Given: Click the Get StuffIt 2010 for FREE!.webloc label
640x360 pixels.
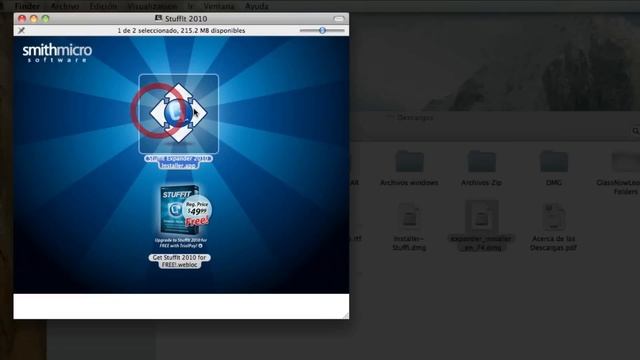Looking at the screenshot, I should (180, 261).
